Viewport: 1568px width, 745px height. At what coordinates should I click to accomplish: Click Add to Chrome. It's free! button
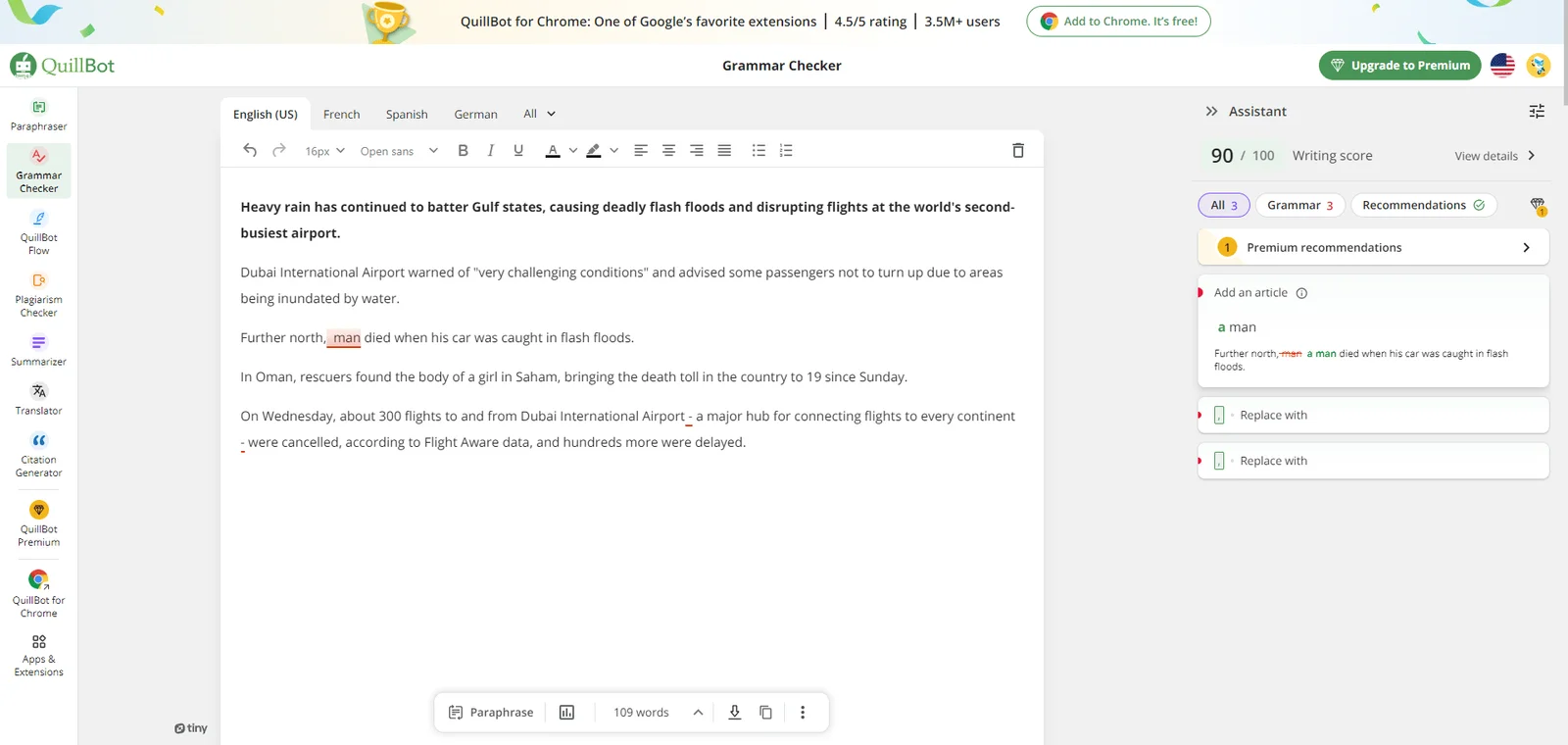click(x=1118, y=22)
